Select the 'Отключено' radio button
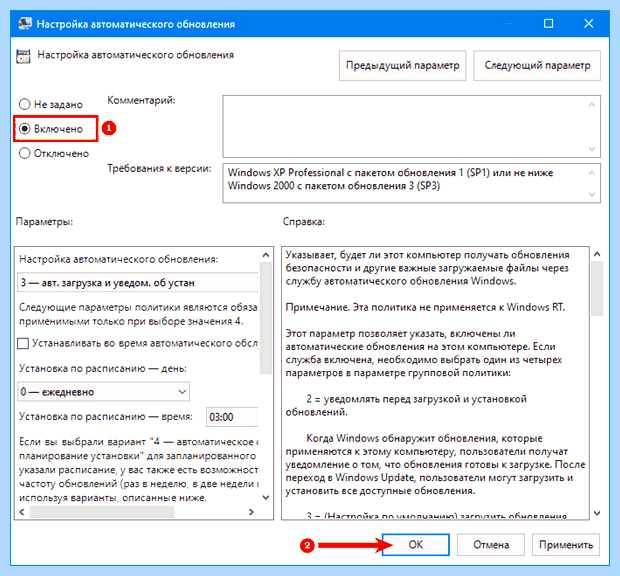 point(25,153)
